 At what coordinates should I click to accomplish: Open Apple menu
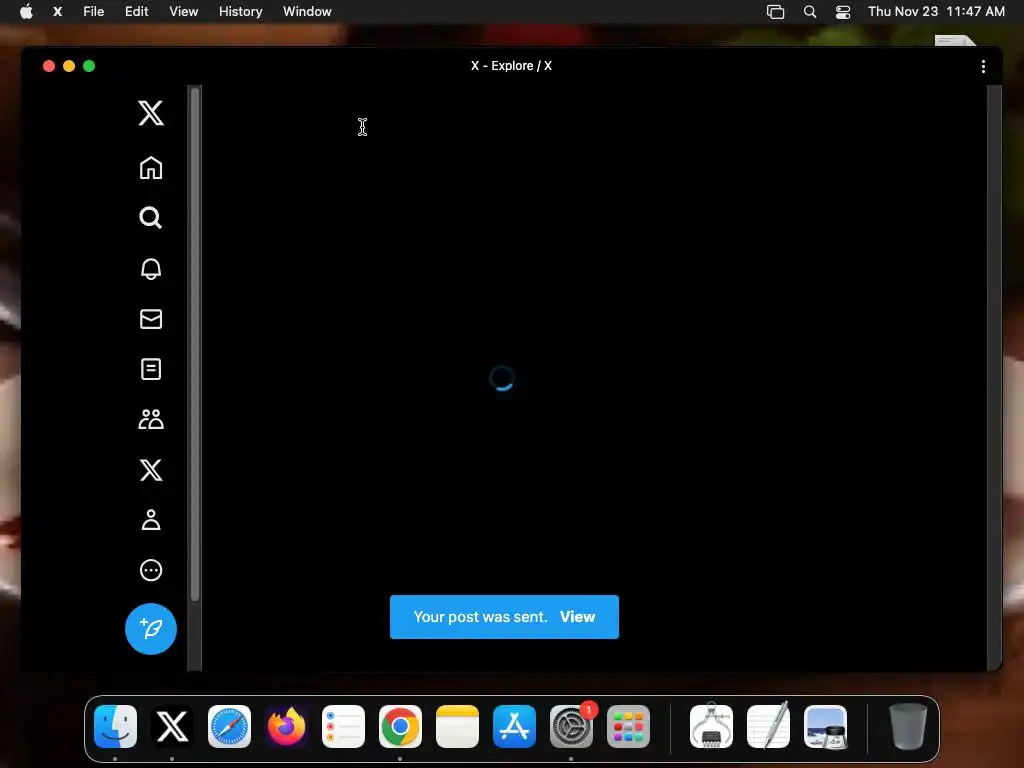coord(26,11)
